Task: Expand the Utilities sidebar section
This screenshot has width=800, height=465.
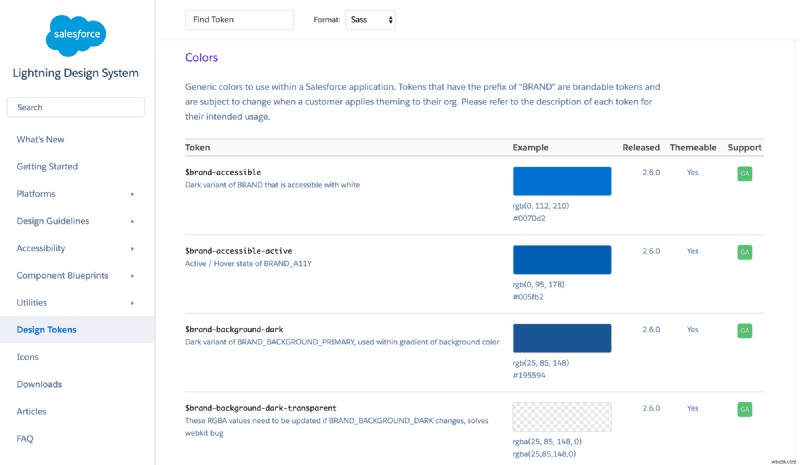Action: point(132,302)
